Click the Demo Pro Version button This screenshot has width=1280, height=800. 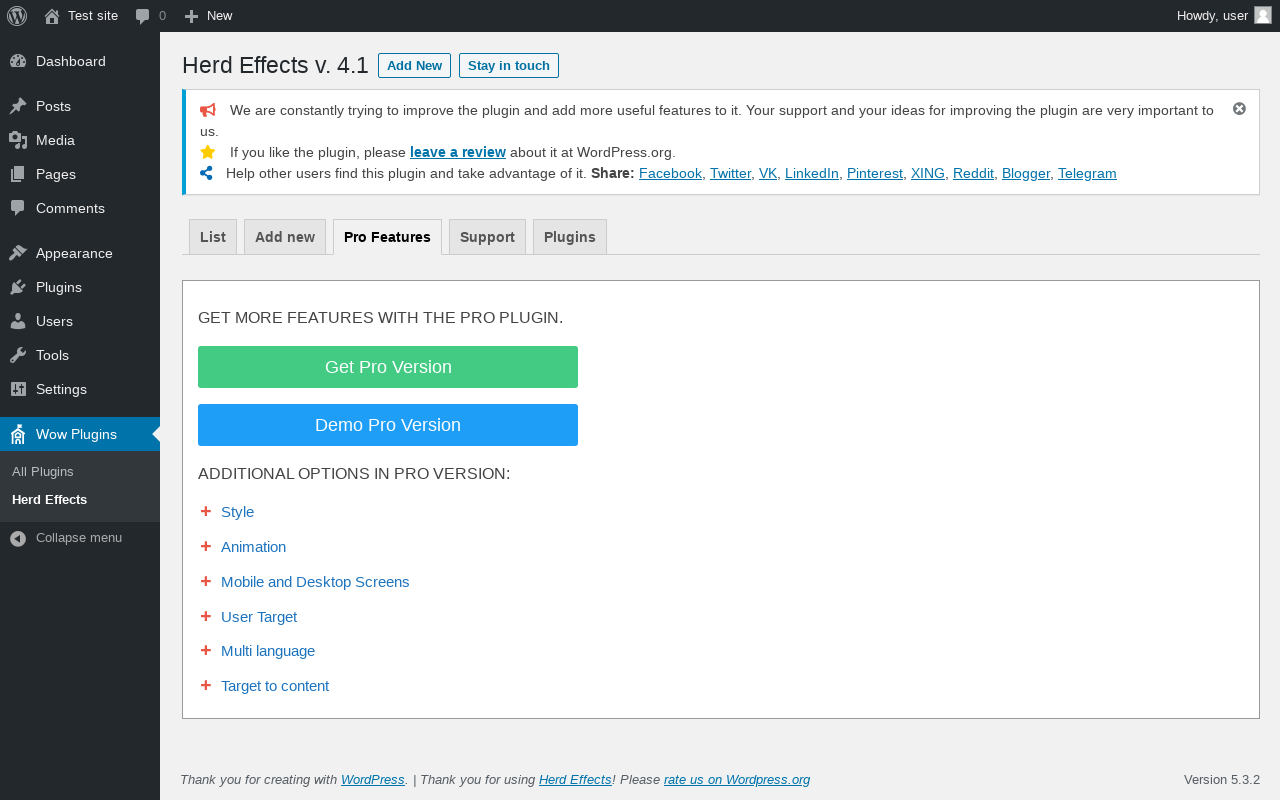tap(388, 425)
